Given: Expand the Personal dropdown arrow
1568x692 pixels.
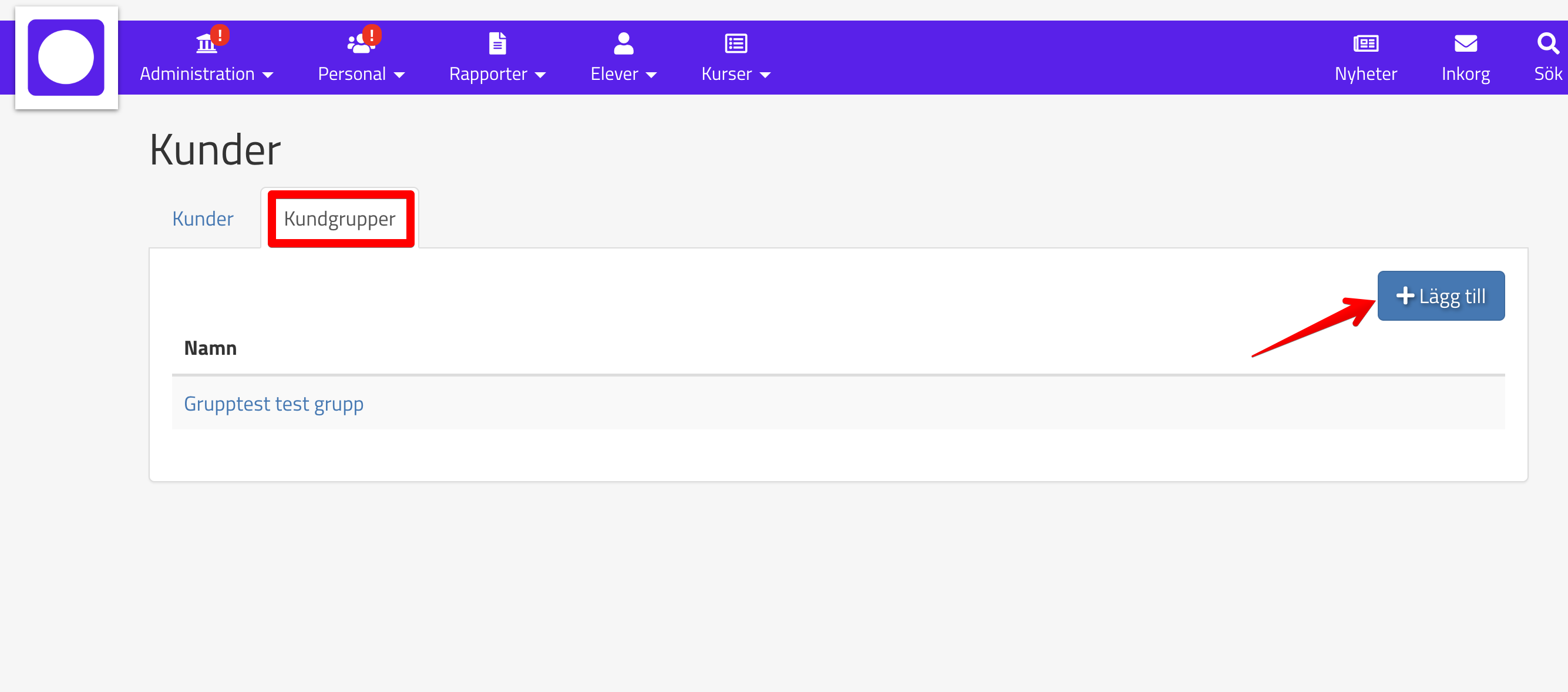Looking at the screenshot, I should [x=399, y=75].
